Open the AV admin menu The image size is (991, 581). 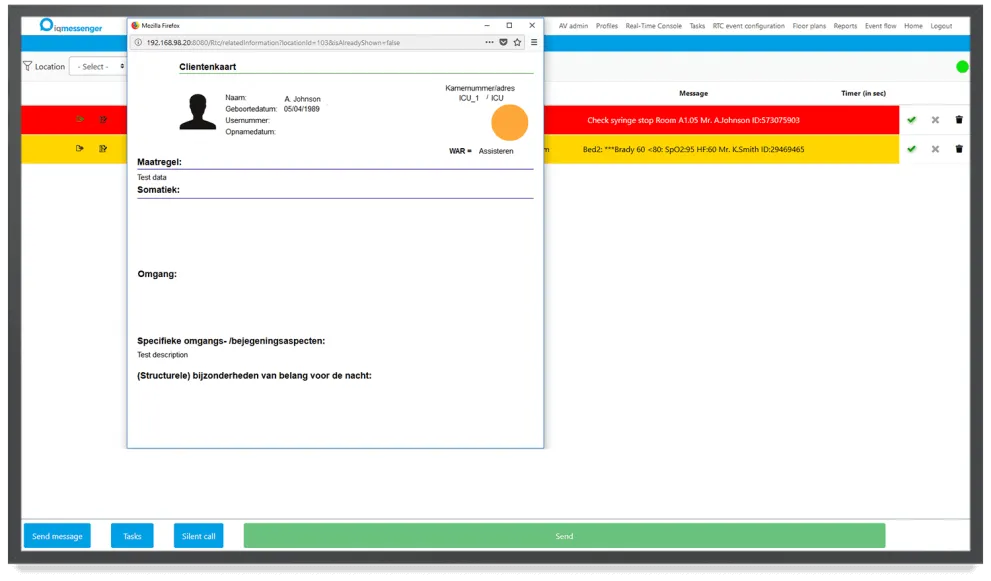pyautogui.click(x=573, y=26)
